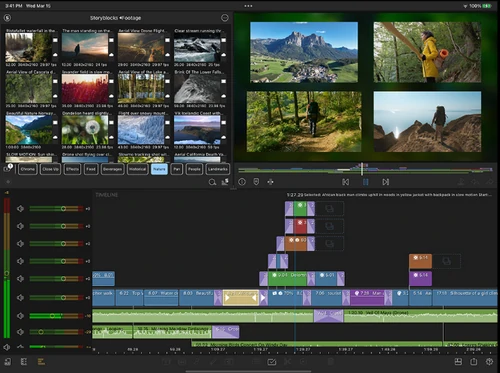500x373 pixels.
Task: Select the Chrome category tab
Action: (27, 169)
